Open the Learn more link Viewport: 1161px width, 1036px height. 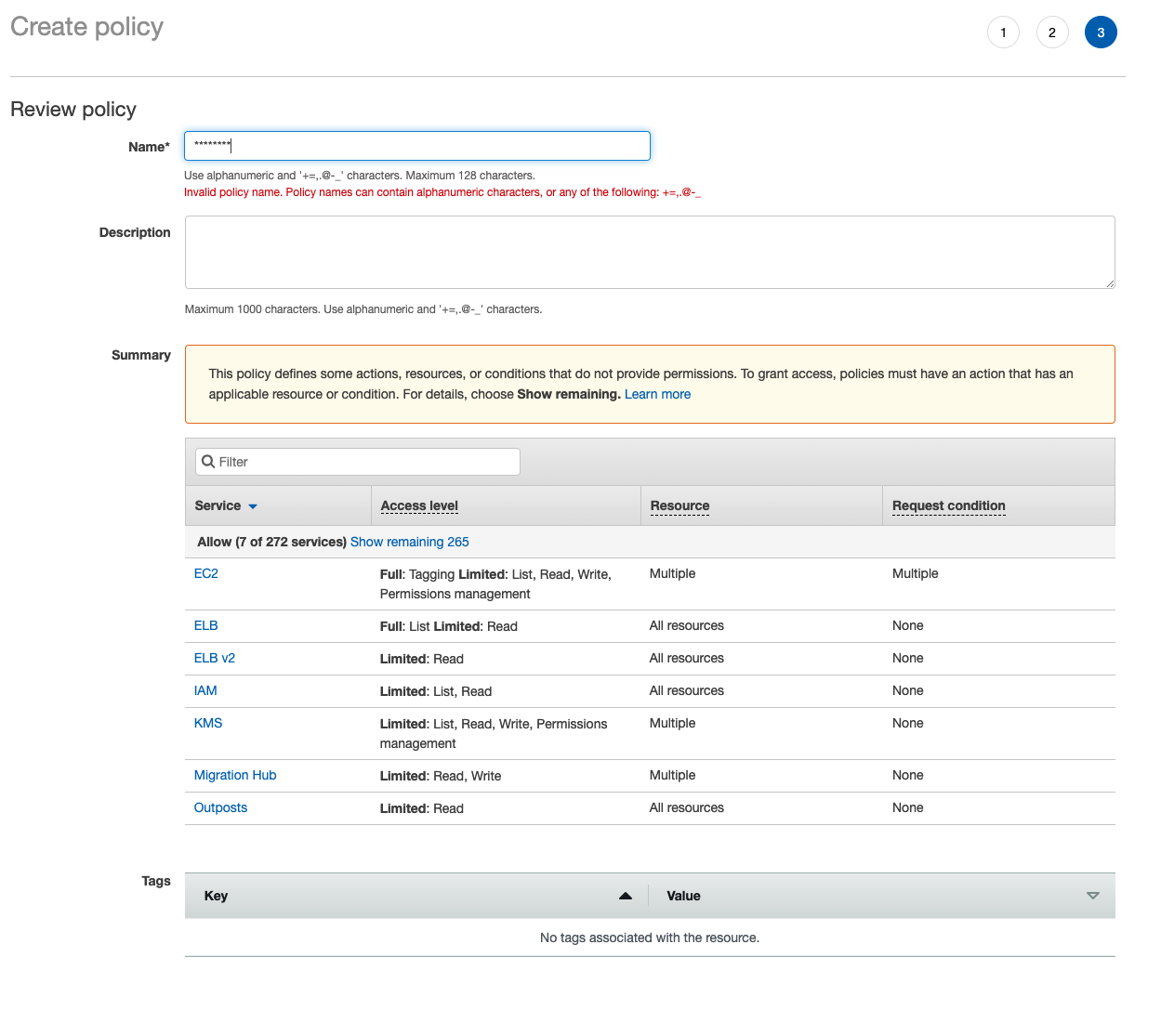coord(657,394)
